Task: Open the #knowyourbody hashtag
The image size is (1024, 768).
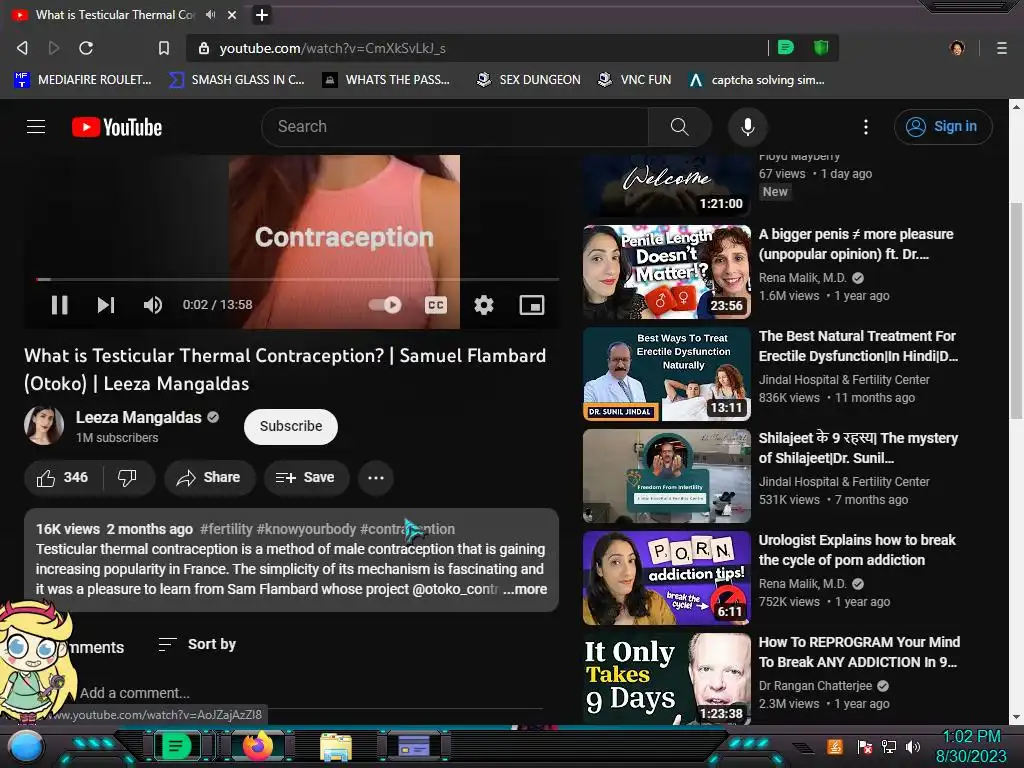Action: click(306, 529)
